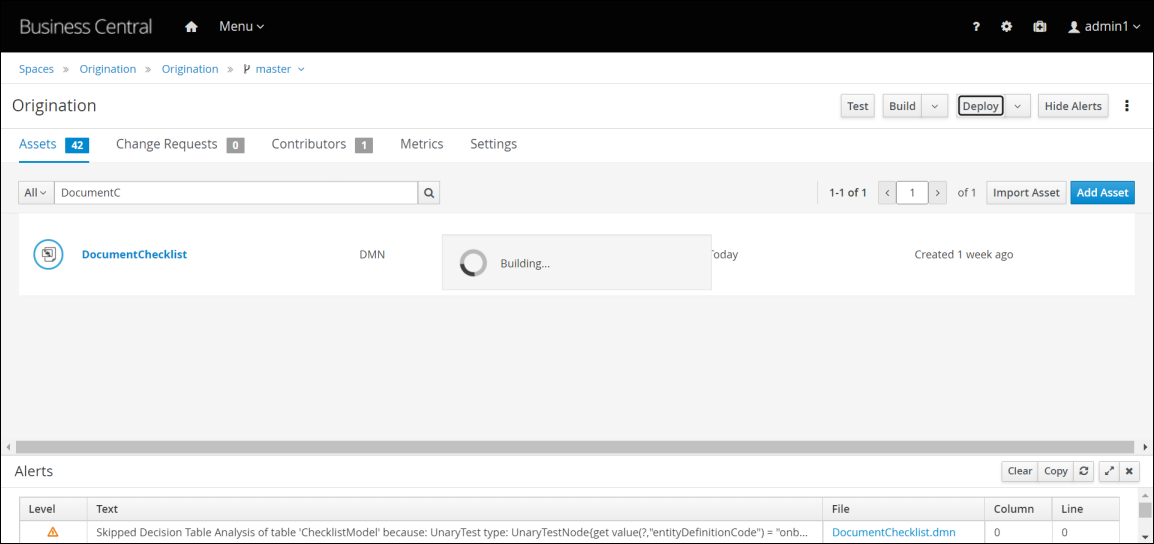
Task: Open the Spaces breadcrumb link
Action: pos(36,69)
